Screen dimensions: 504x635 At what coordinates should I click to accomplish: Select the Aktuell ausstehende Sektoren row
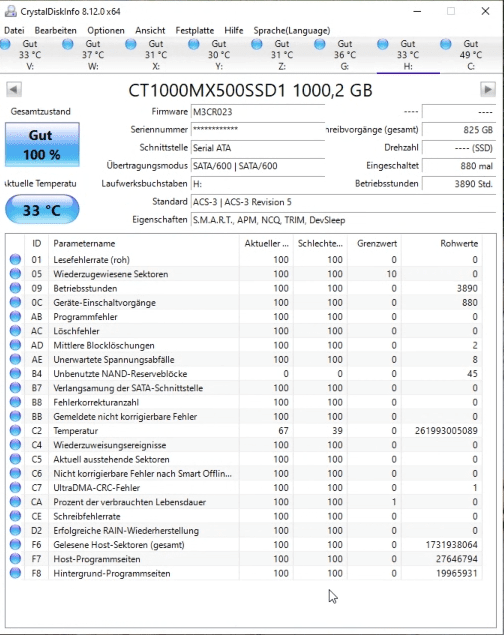click(x=245, y=459)
